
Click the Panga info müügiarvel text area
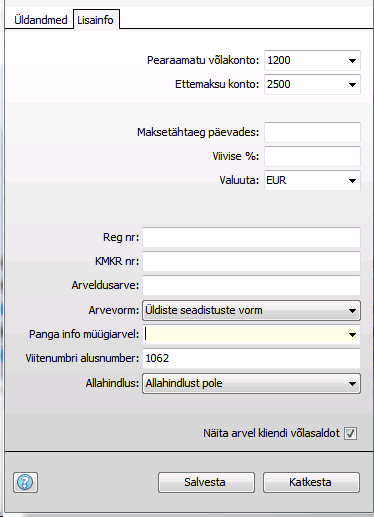pyautogui.click(x=244, y=334)
